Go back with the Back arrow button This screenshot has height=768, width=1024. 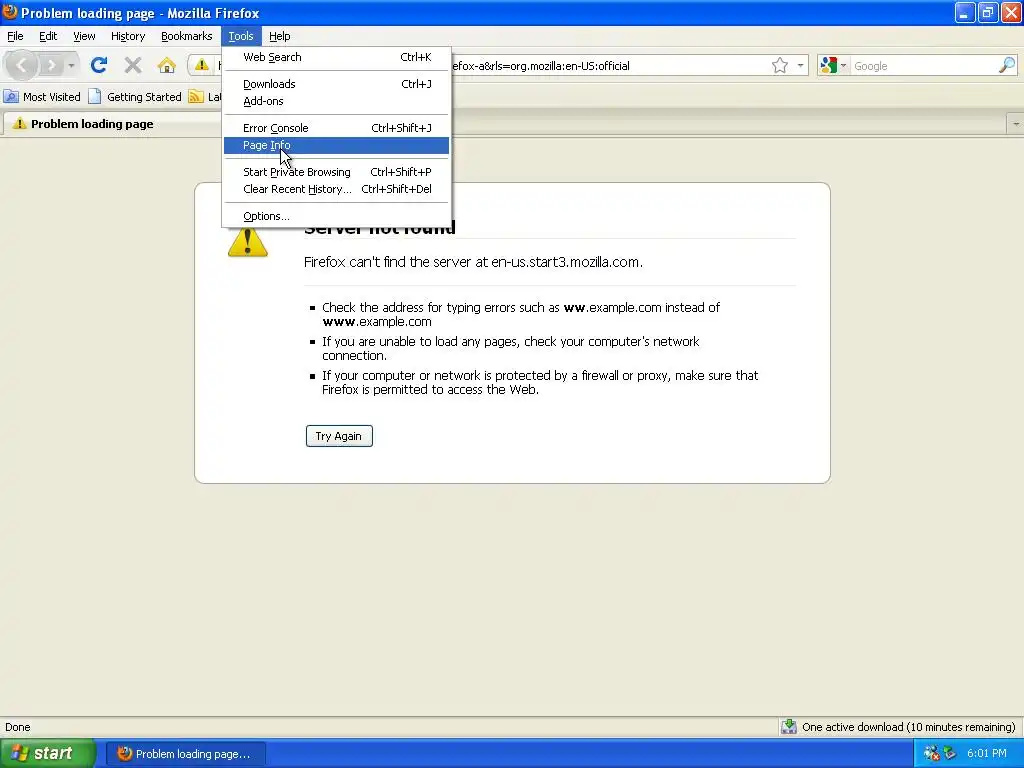[22, 65]
